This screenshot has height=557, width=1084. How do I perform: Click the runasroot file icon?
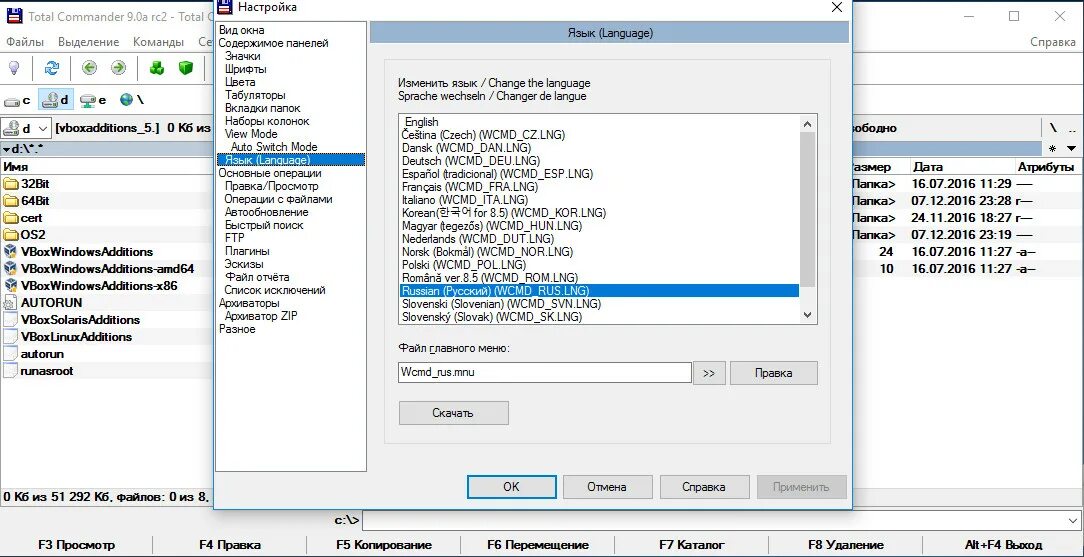tap(10, 370)
